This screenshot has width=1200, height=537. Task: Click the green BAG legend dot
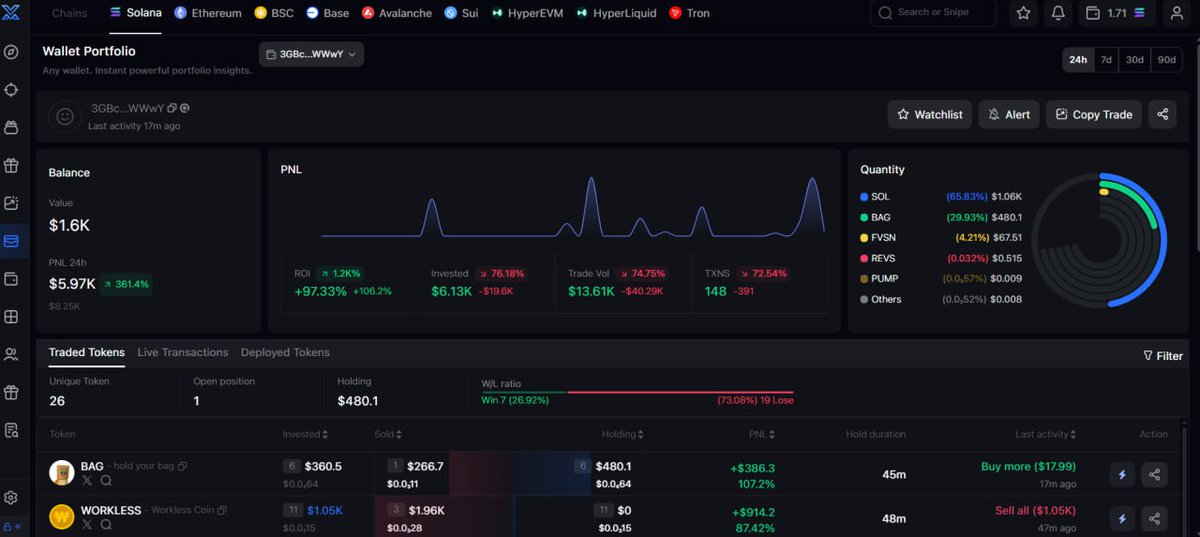864,217
